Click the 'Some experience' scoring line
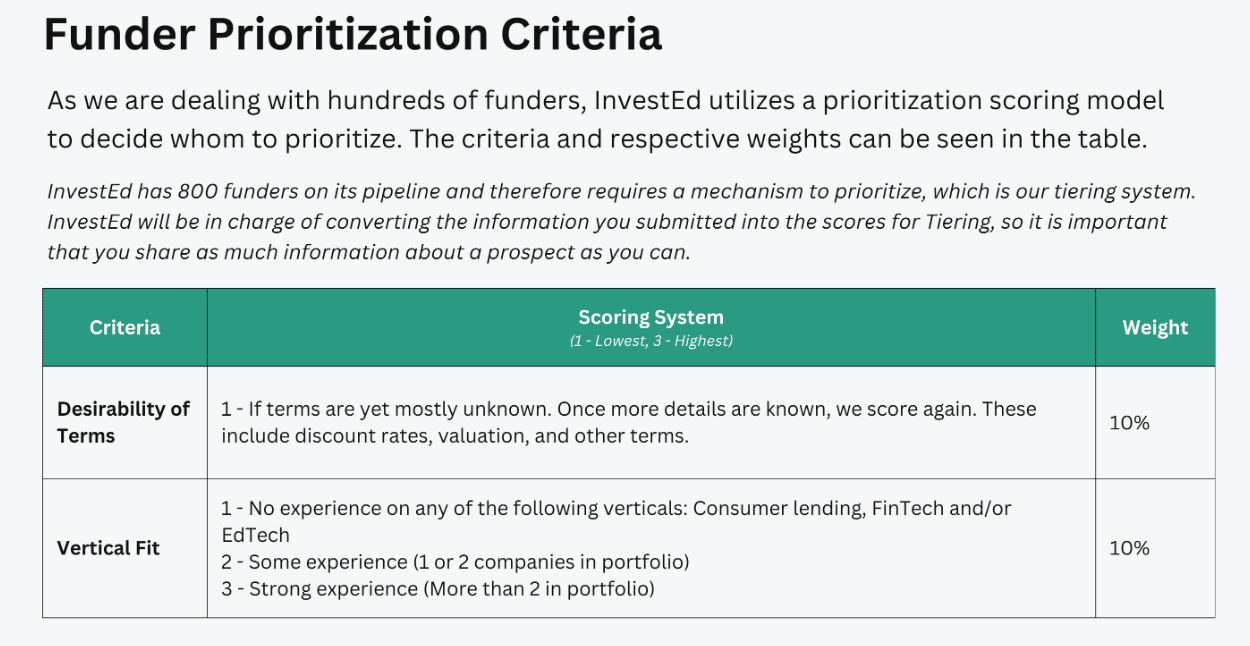Image resolution: width=1250 pixels, height=646 pixels. [455, 562]
